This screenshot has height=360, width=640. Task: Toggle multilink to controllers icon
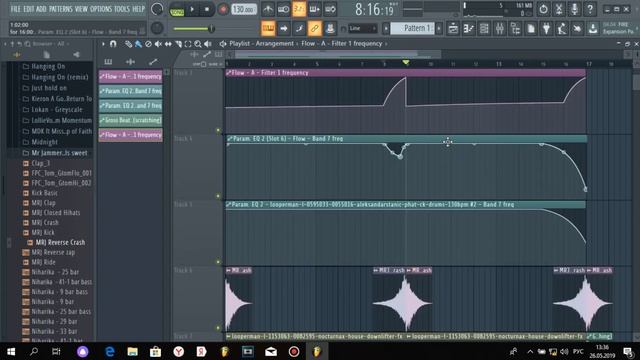tap(314, 28)
